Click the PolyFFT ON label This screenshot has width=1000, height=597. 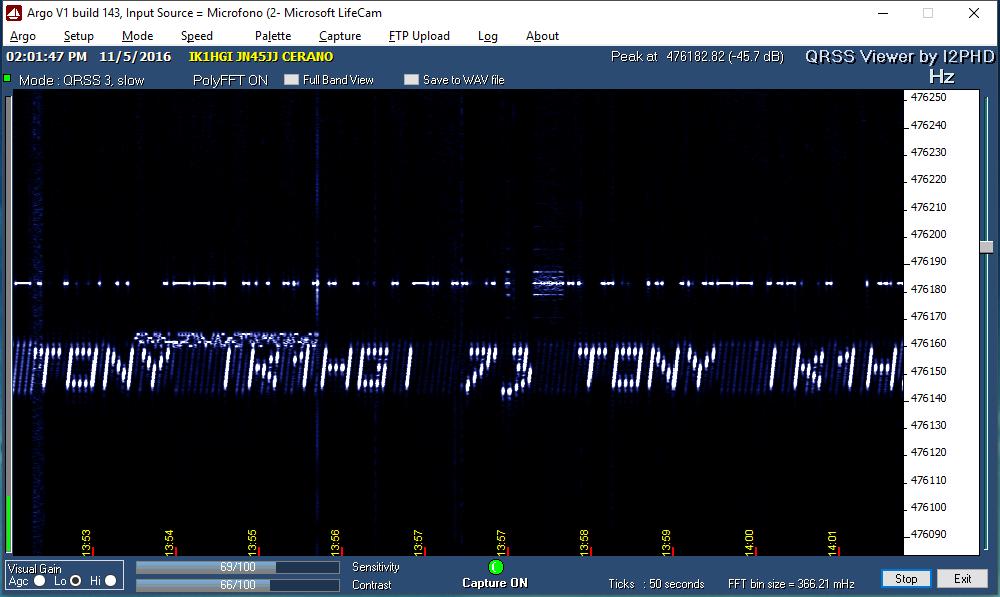tap(230, 80)
